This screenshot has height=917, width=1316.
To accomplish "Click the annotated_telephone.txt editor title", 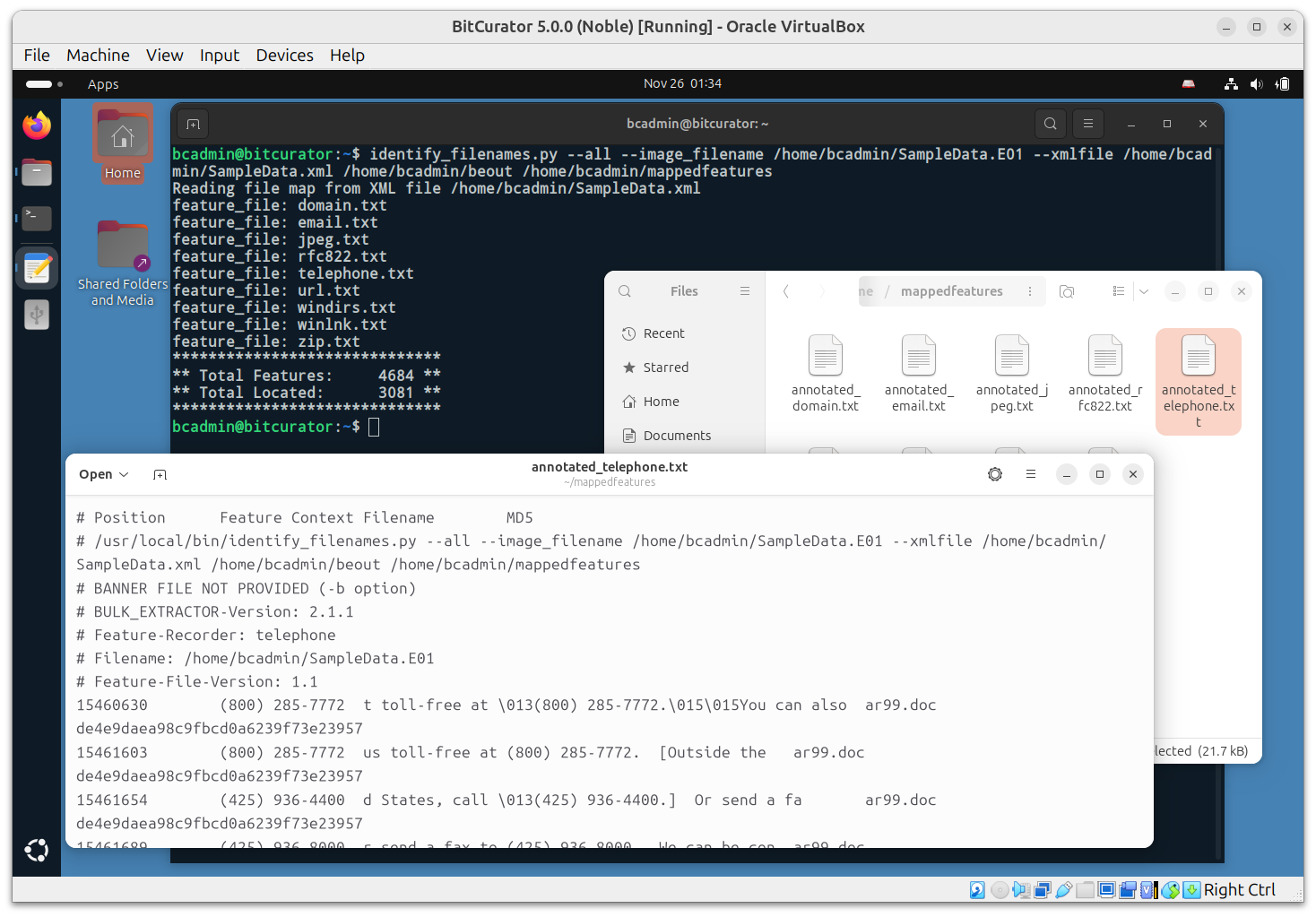I will (x=610, y=467).
